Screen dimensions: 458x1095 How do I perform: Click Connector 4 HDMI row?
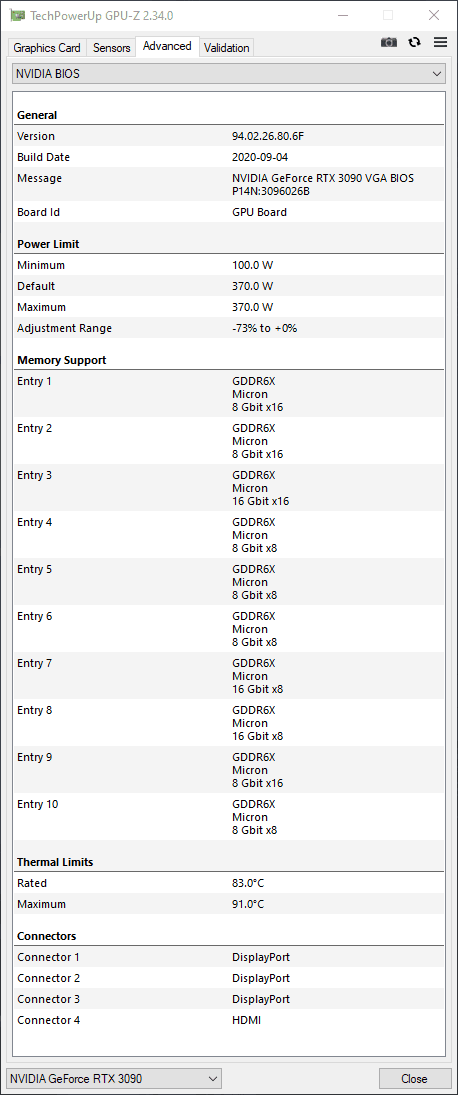pos(229,1020)
